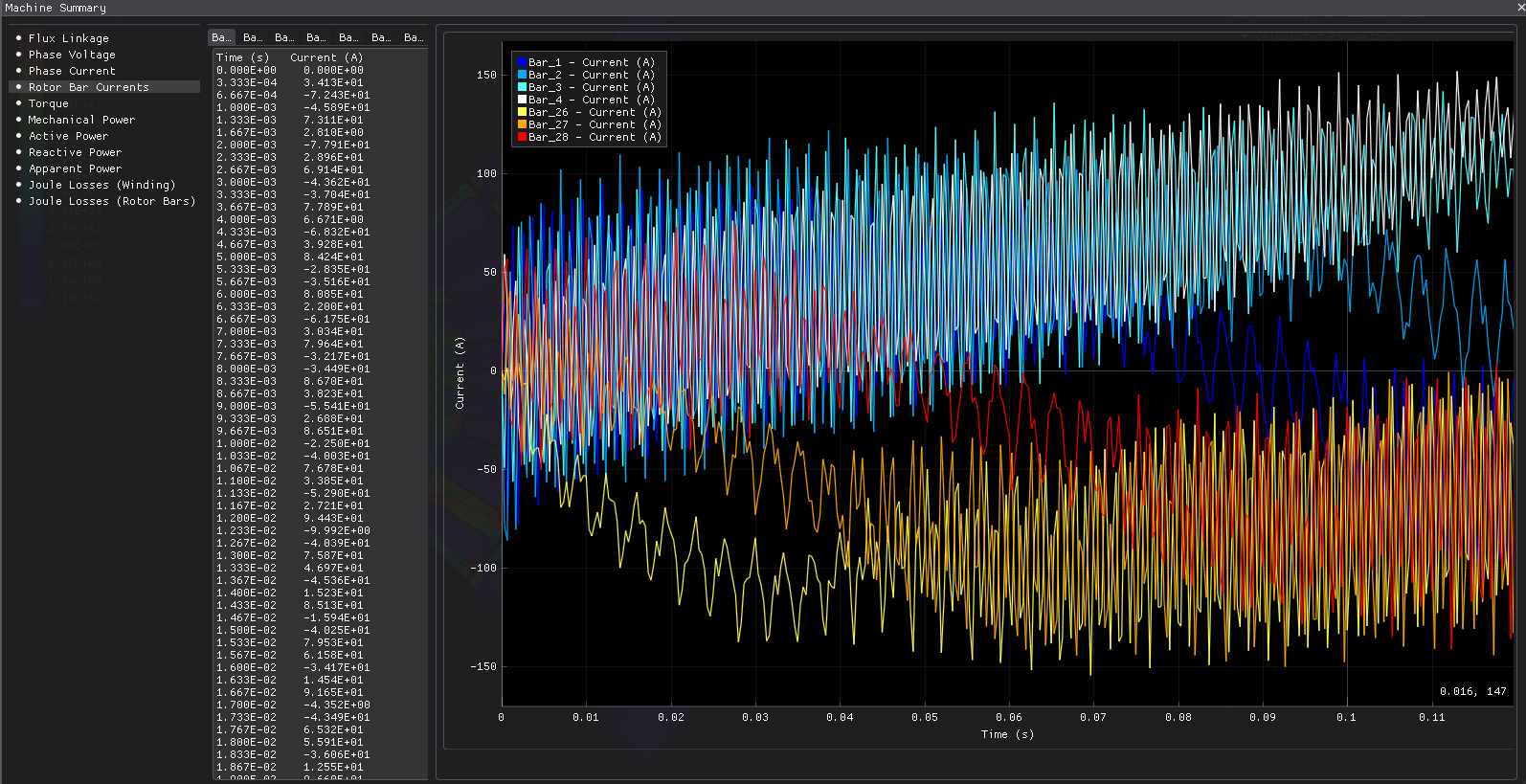Select the current value 2.810E+00
The height and width of the screenshot is (784, 1526).
pos(333,132)
